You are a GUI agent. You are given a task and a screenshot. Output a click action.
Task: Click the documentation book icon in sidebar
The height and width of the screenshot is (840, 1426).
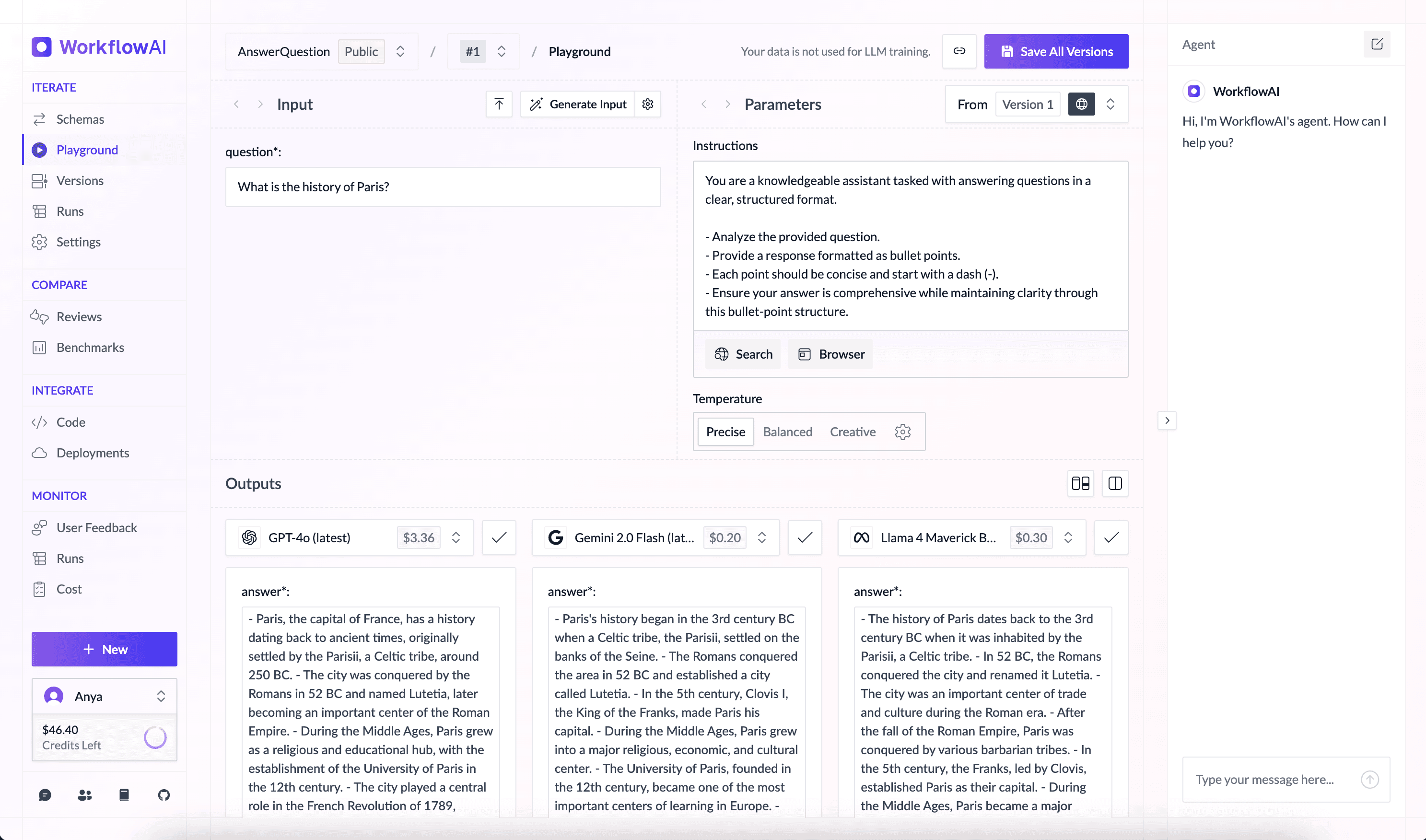tap(124, 795)
